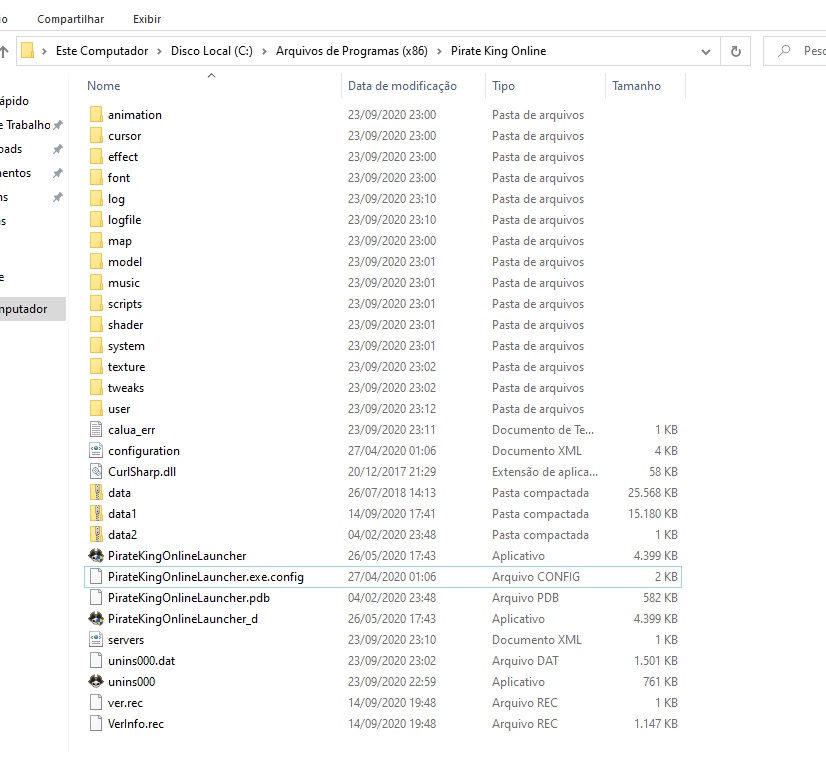Open the Compartilhar ribbon tab
This screenshot has height=775, width=826.
71,19
